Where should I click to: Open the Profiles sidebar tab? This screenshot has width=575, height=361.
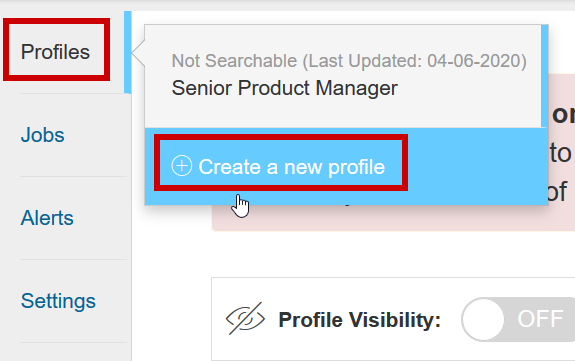pyautogui.click(x=55, y=52)
